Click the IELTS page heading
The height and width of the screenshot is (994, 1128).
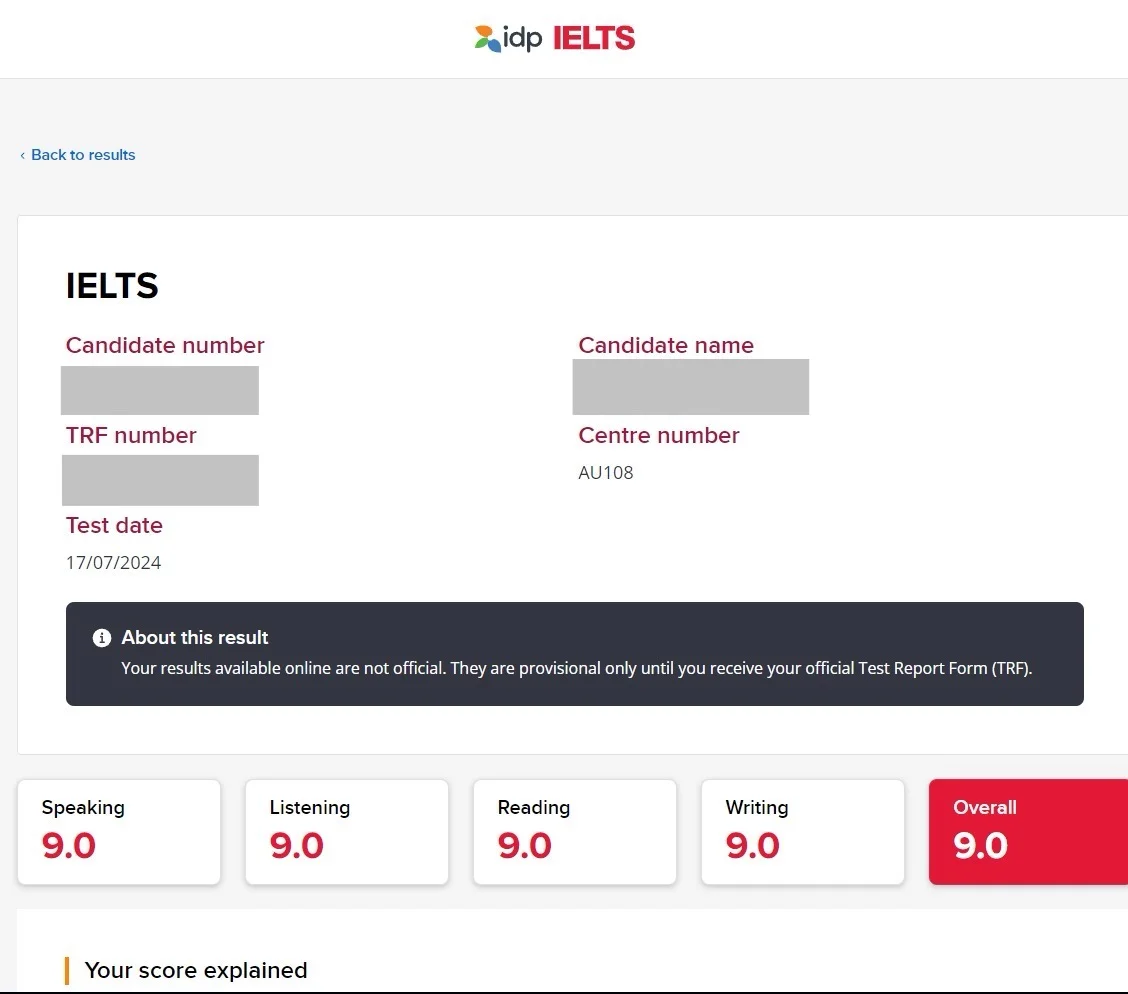click(112, 286)
